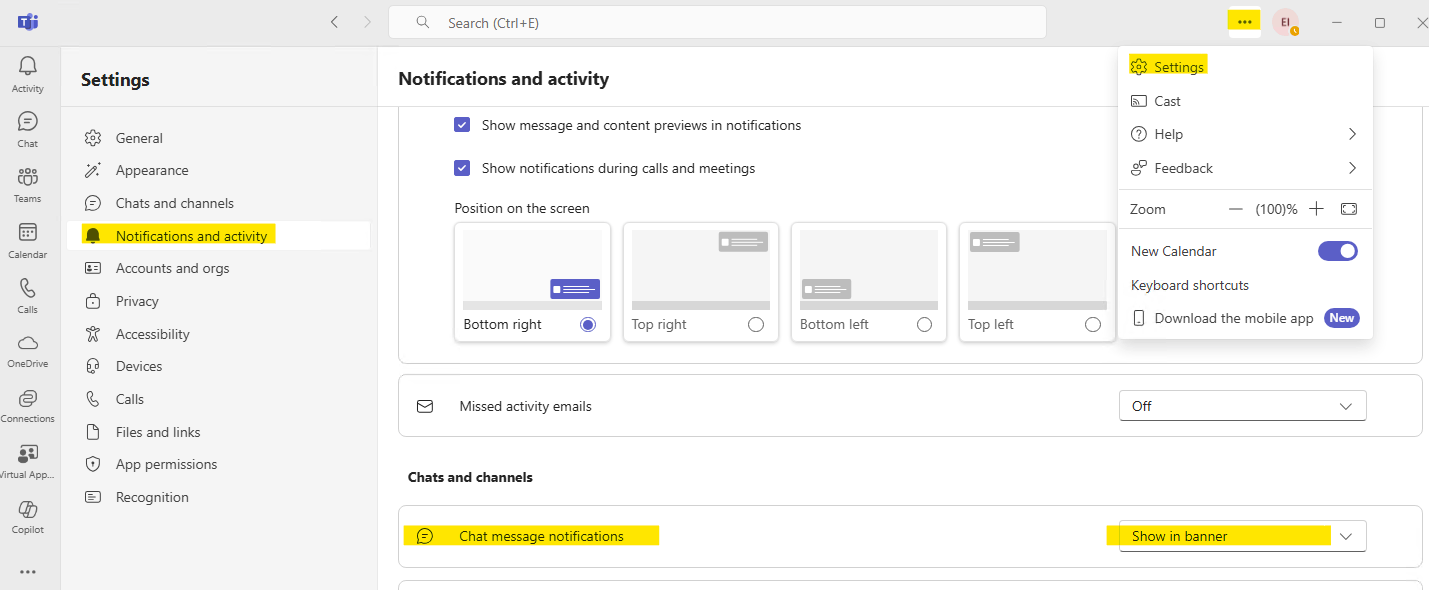The height and width of the screenshot is (590, 1429).
Task: Open the Calls phone icon
Action: pyautogui.click(x=28, y=289)
